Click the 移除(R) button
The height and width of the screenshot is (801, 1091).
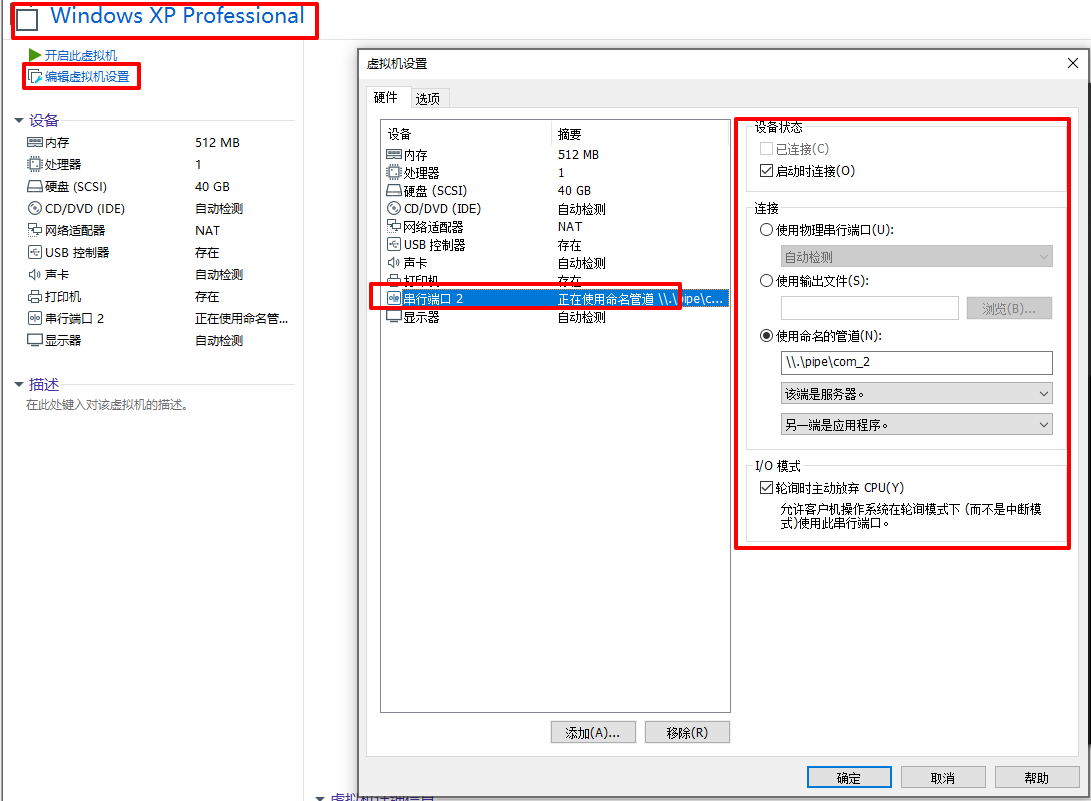pos(687,732)
